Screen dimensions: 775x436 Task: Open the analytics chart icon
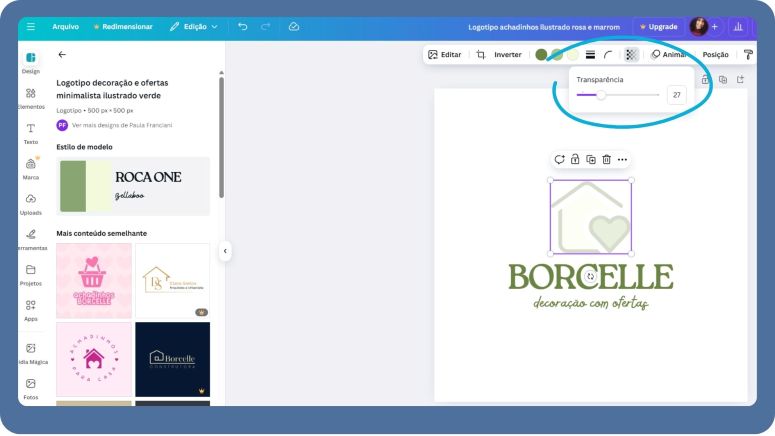tap(738, 27)
